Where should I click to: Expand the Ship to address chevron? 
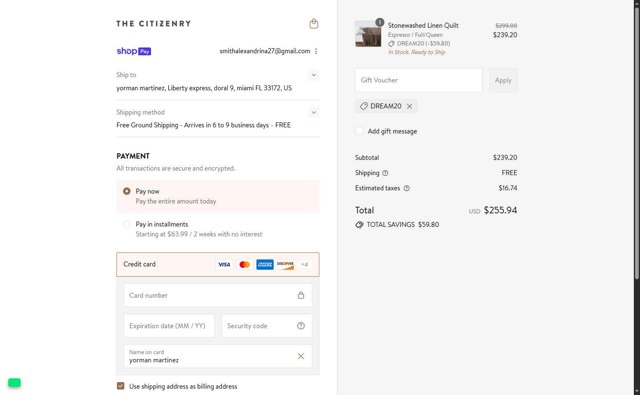[313, 75]
